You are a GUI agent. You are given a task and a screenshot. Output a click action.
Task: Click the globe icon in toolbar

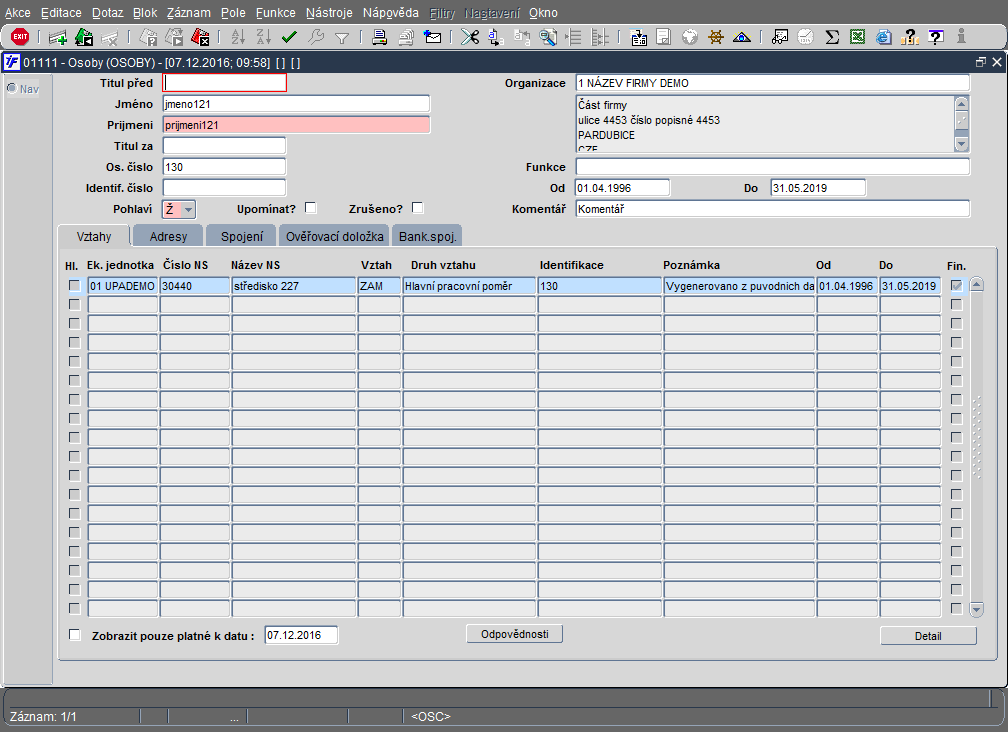[690, 37]
